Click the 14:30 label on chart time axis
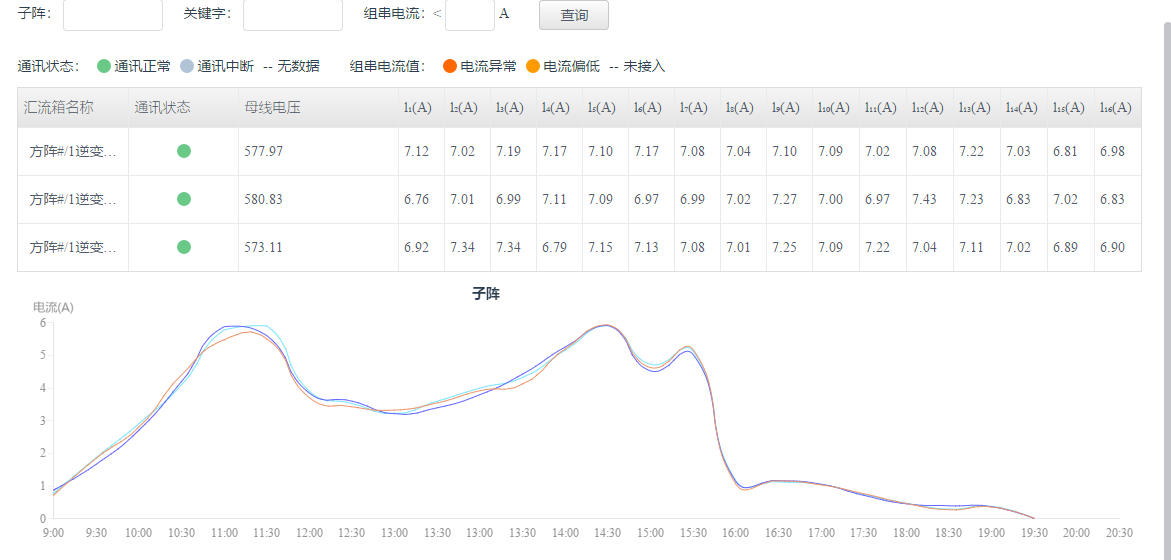The height and width of the screenshot is (560, 1171). tap(608, 533)
